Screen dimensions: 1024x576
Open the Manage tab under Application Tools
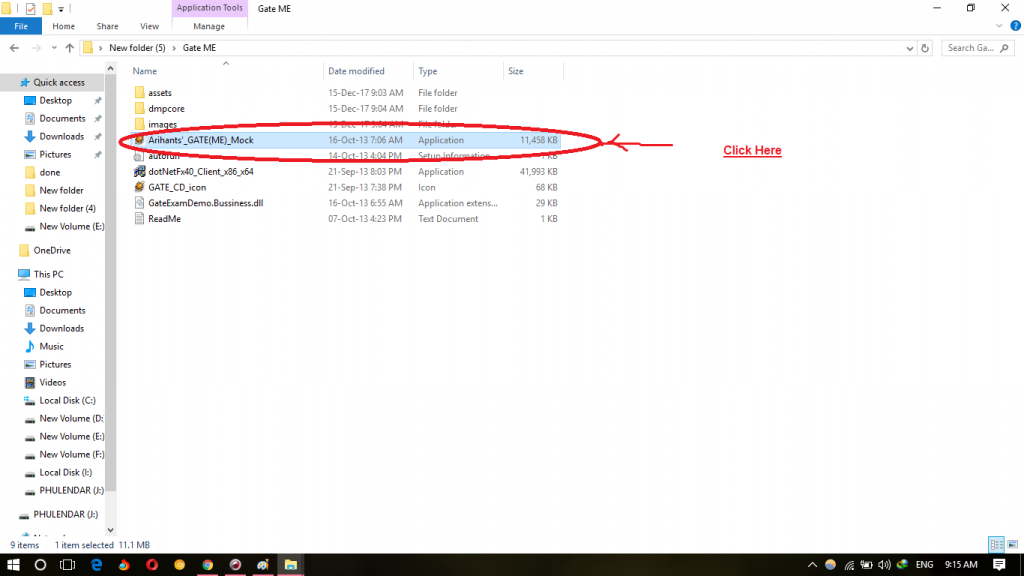pos(209,26)
